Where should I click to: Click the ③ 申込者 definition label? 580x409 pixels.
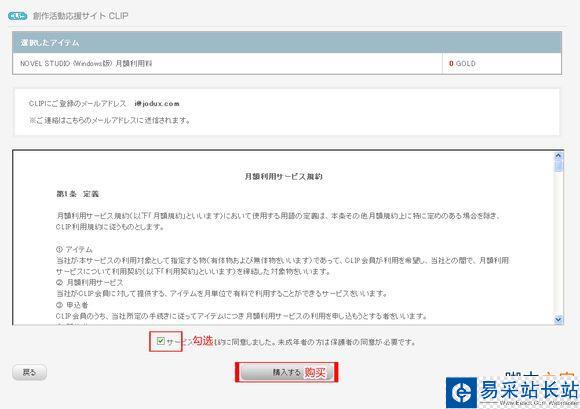pyautogui.click(x=72, y=305)
